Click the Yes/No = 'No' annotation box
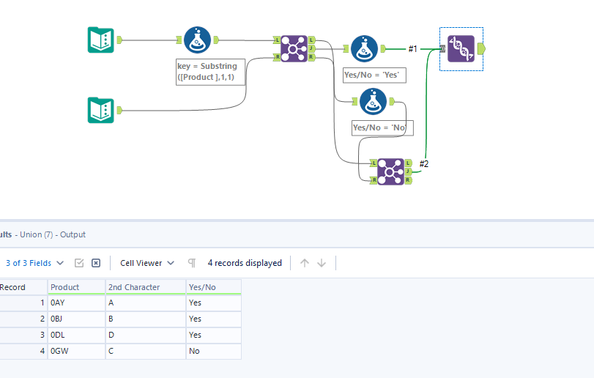The width and height of the screenshot is (594, 378). tap(382, 128)
